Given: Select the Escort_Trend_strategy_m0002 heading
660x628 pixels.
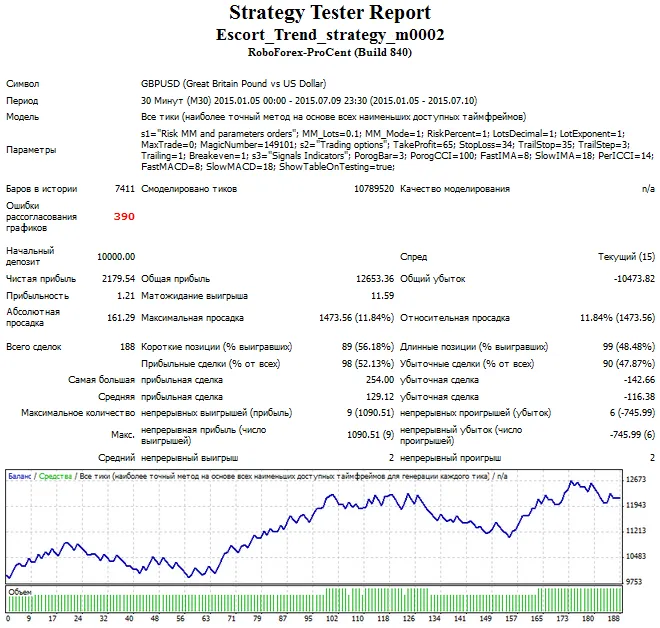Looking at the screenshot, I should coord(330,34).
